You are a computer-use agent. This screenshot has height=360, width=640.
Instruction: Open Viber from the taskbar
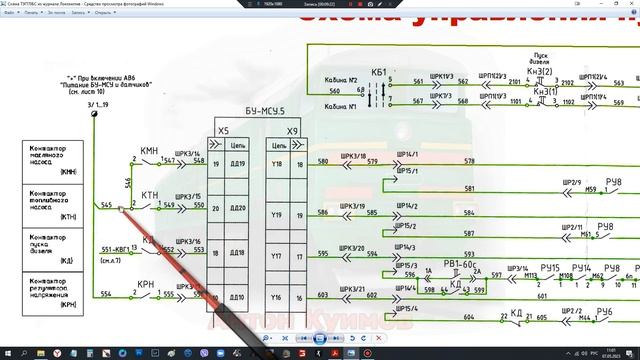click(204, 353)
